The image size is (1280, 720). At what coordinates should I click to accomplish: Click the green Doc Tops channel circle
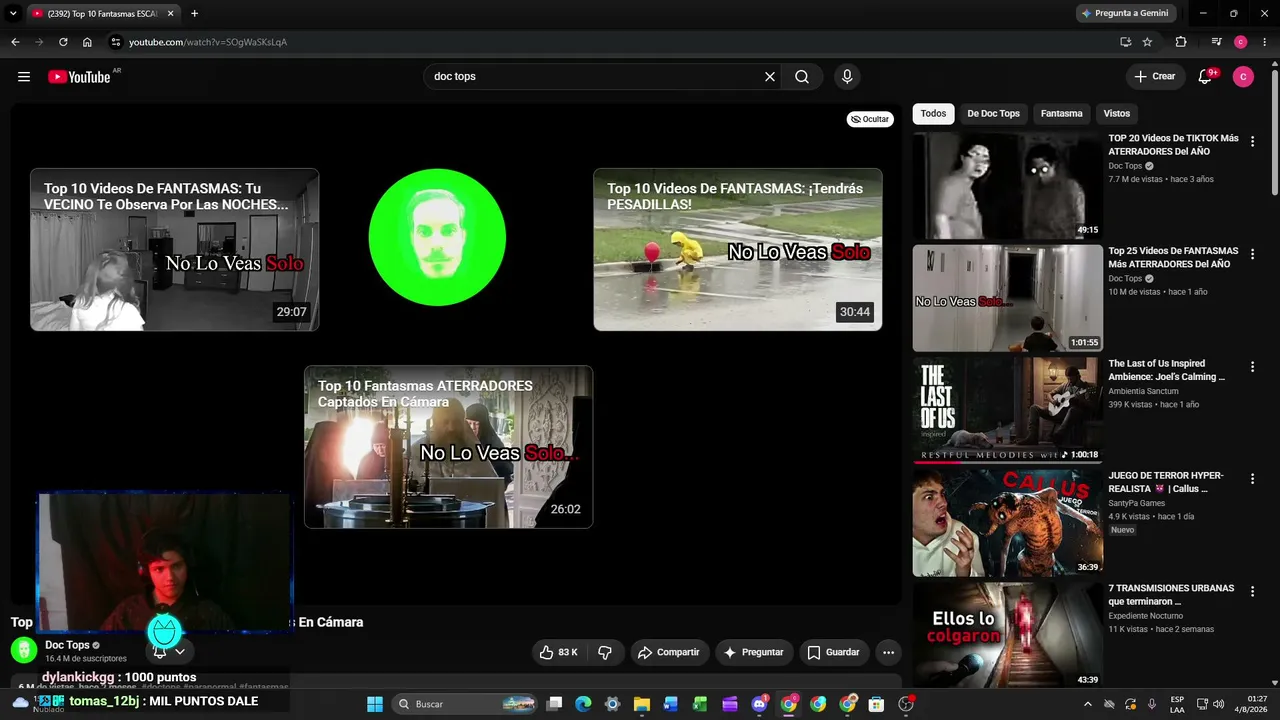(x=437, y=237)
